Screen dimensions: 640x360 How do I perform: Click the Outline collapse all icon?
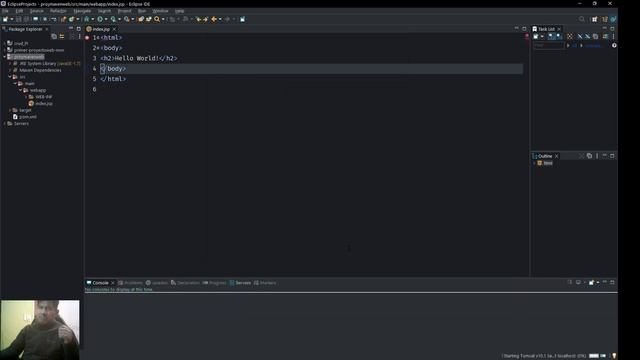tap(589, 156)
